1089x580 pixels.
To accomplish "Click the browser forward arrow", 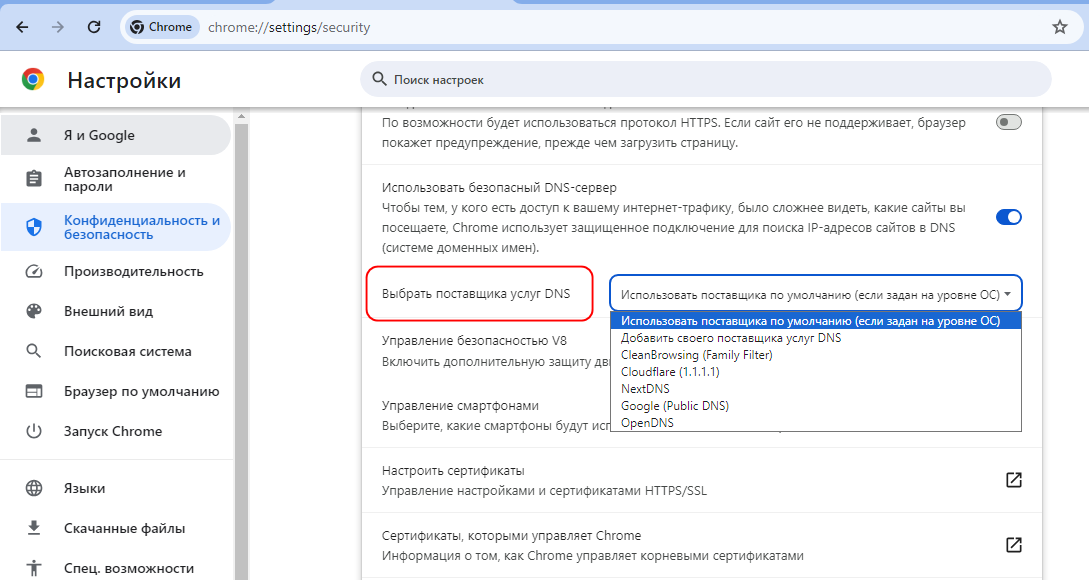I will coord(58,27).
